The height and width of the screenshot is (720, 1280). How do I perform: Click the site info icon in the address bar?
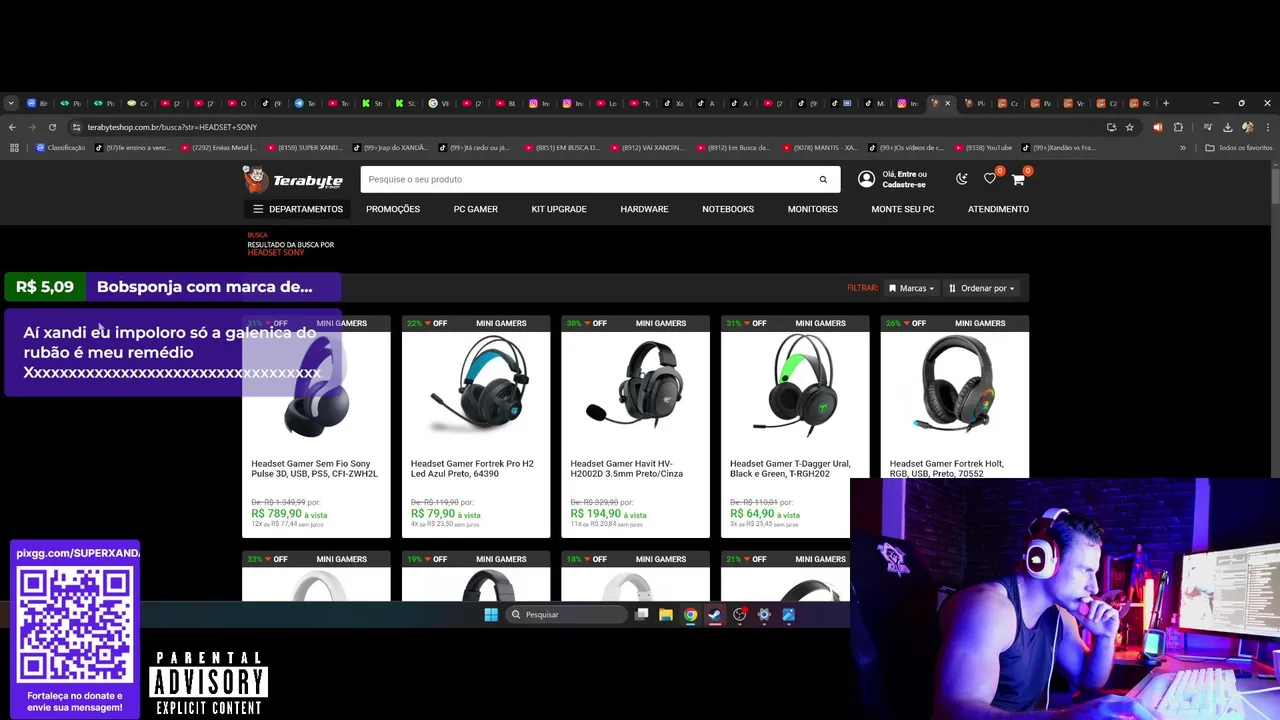click(76, 127)
